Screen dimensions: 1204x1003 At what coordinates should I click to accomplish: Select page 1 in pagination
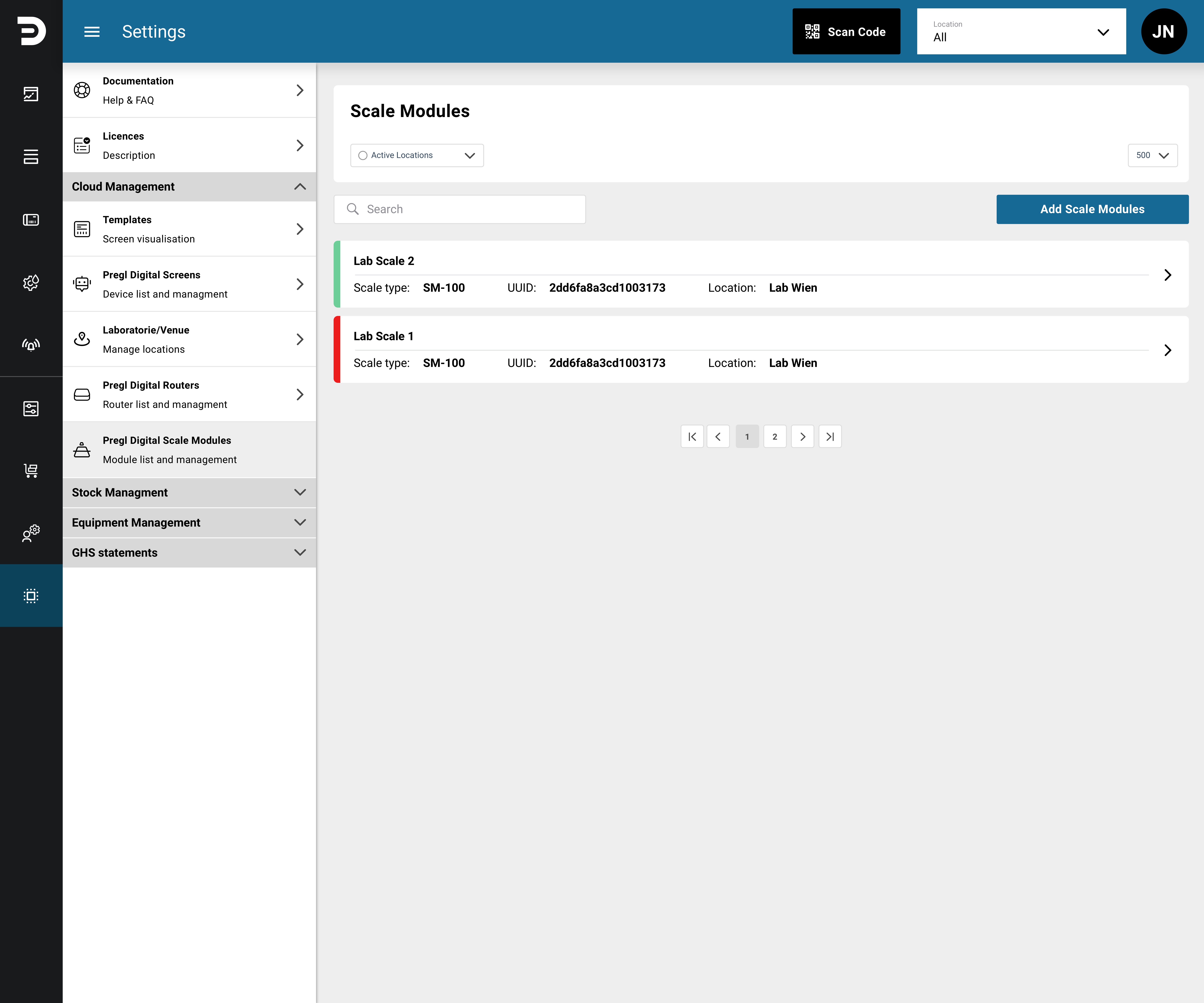747,436
